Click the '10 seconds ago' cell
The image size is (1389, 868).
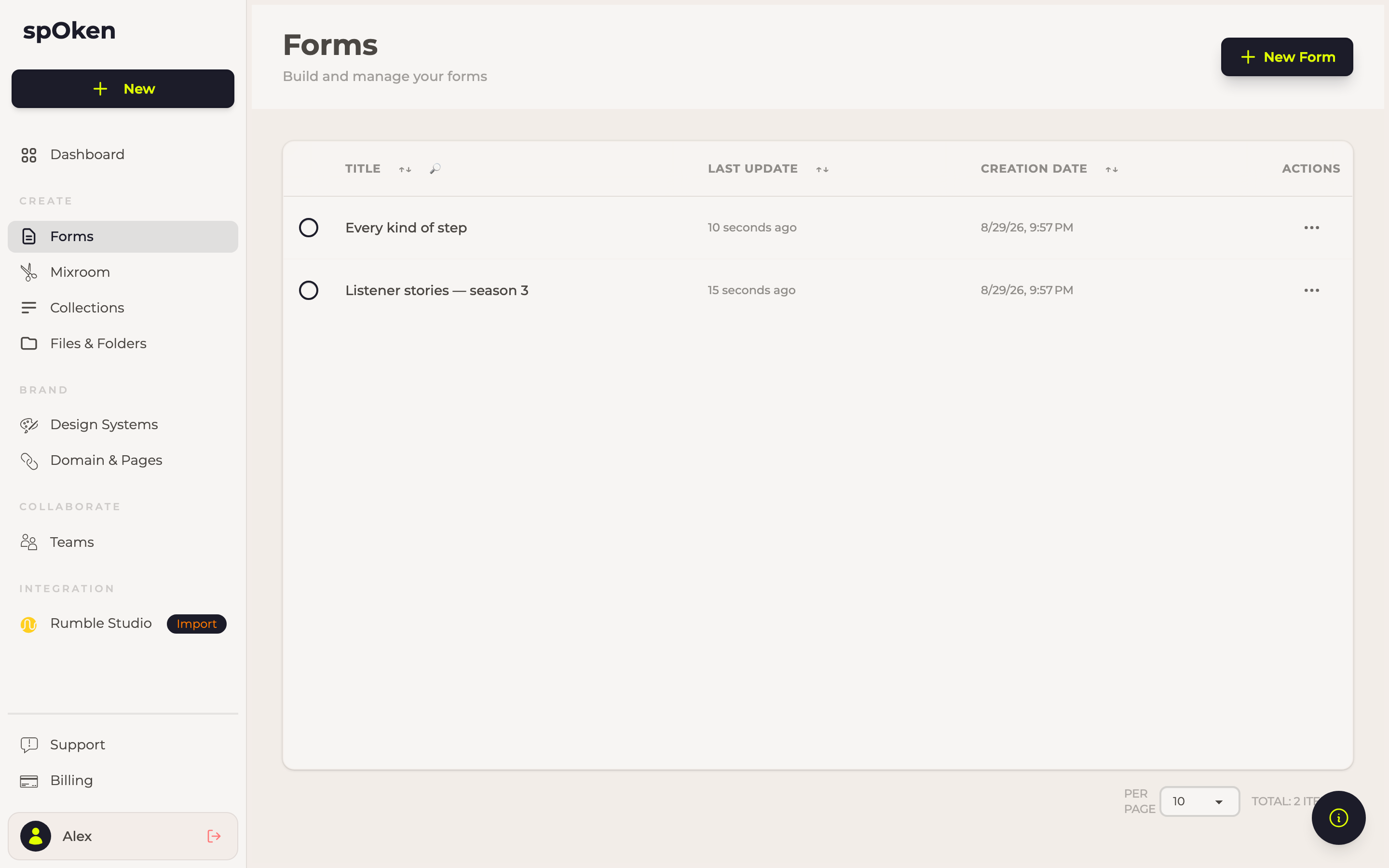tap(752, 228)
